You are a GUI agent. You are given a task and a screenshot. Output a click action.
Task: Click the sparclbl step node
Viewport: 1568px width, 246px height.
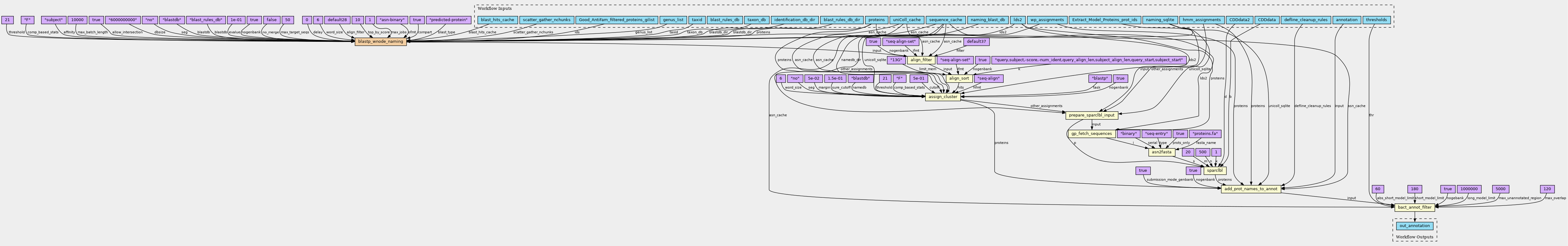click(x=1214, y=170)
